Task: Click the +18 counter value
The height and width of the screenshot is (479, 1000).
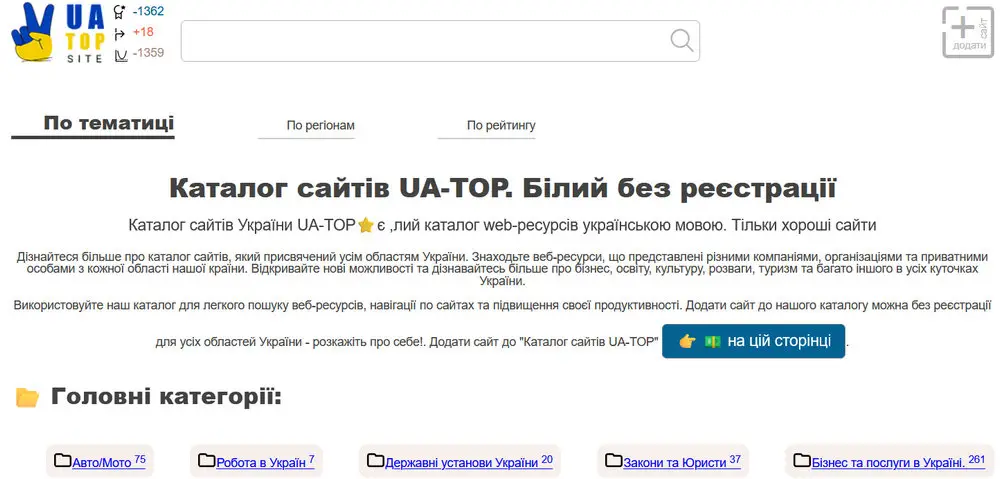Action: pyautogui.click(x=143, y=32)
